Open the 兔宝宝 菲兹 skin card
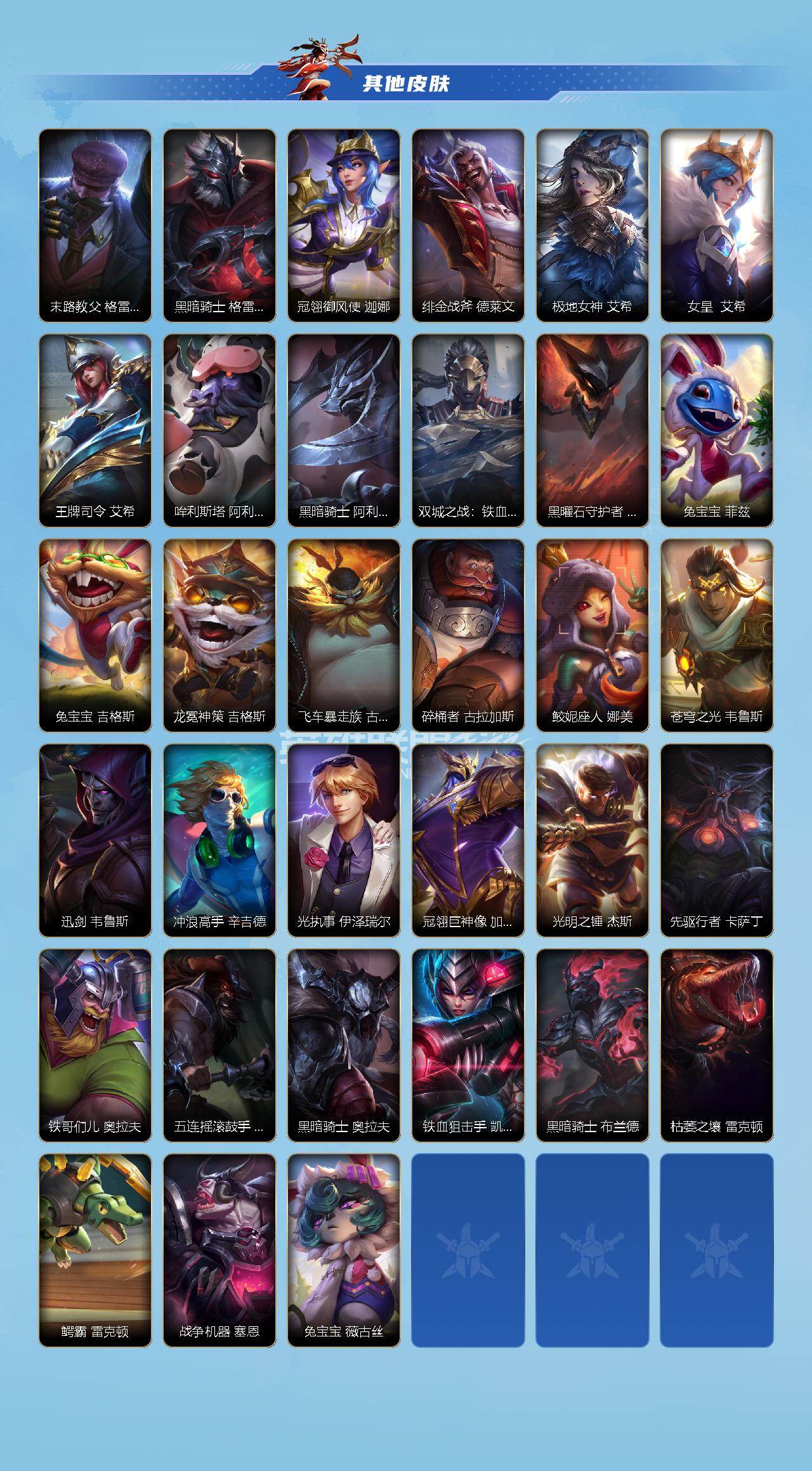The image size is (812, 1471). click(717, 430)
